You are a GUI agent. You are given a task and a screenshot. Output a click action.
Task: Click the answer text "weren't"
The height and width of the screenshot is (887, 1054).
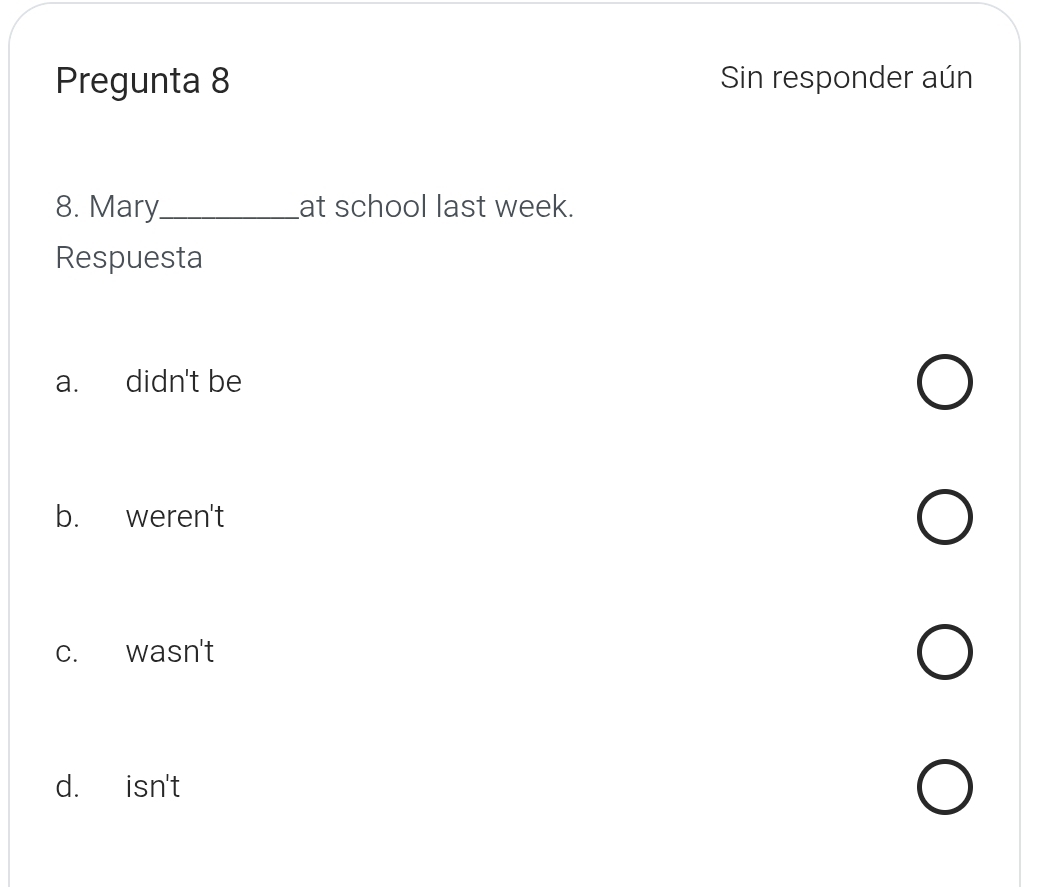point(174,517)
